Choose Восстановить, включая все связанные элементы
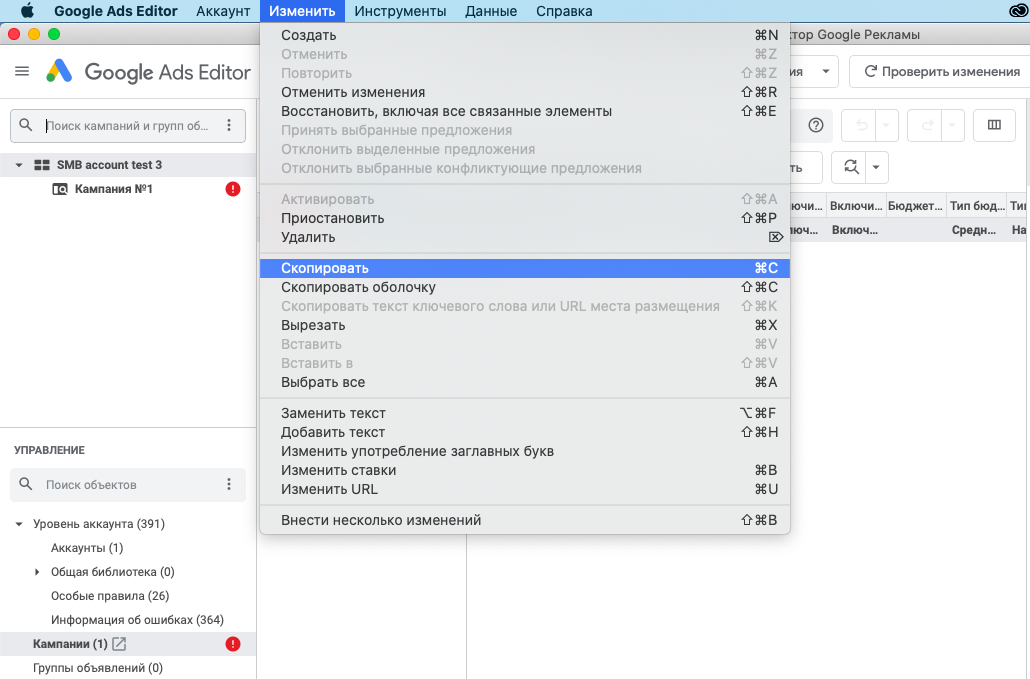1030x679 pixels. pyautogui.click(x=525, y=111)
